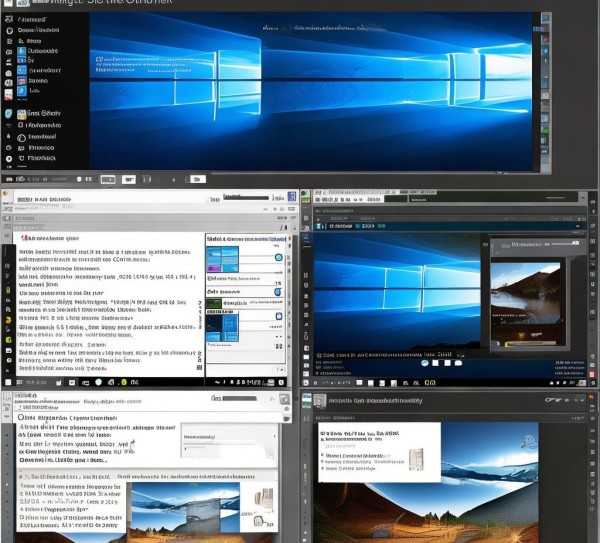Click the round blue icon beside the tile-grid thumbnail
This screenshot has width=600, height=543.
pyautogui.click(x=279, y=258)
